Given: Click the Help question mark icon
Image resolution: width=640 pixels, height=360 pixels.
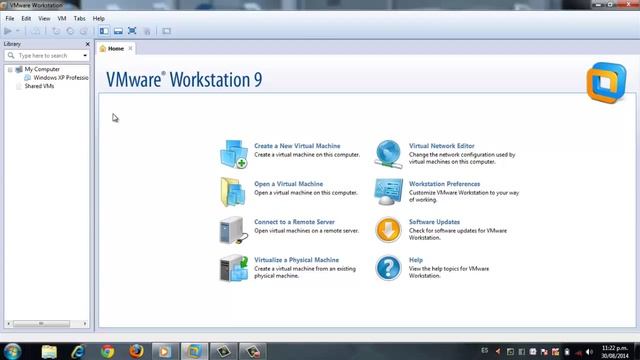Looking at the screenshot, I should coord(388,268).
